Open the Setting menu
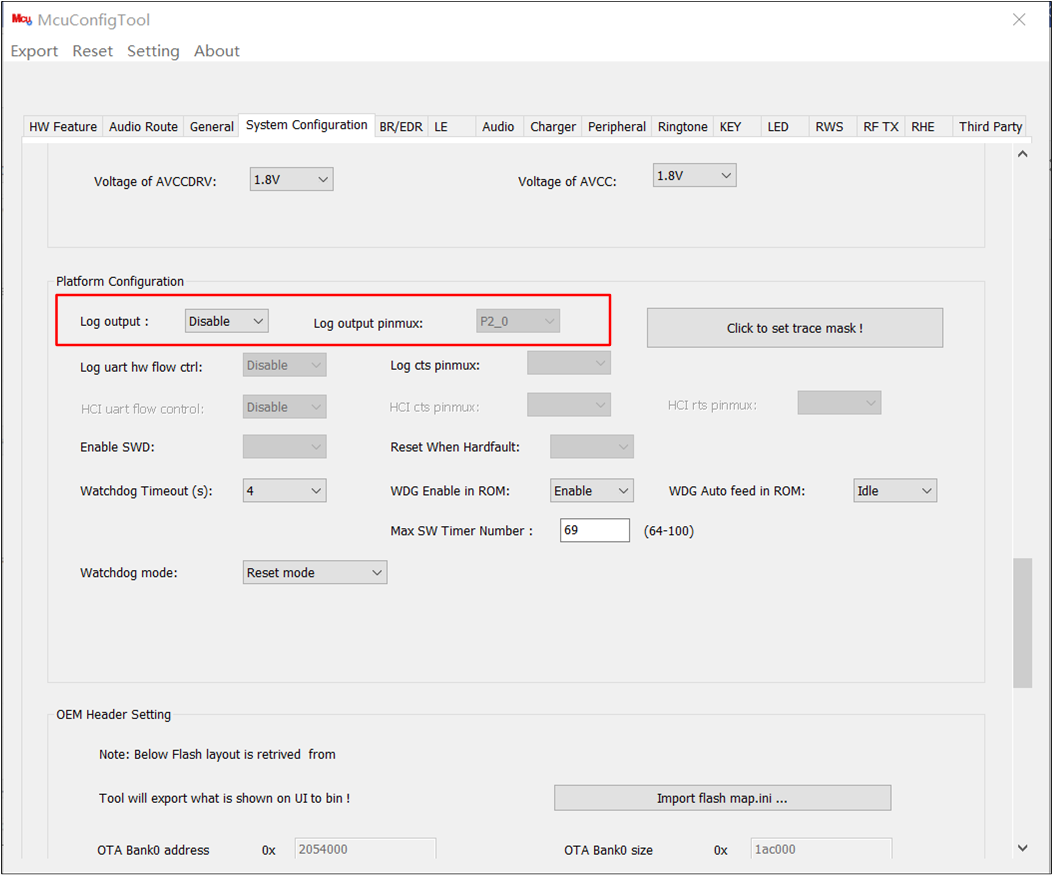 (153, 51)
